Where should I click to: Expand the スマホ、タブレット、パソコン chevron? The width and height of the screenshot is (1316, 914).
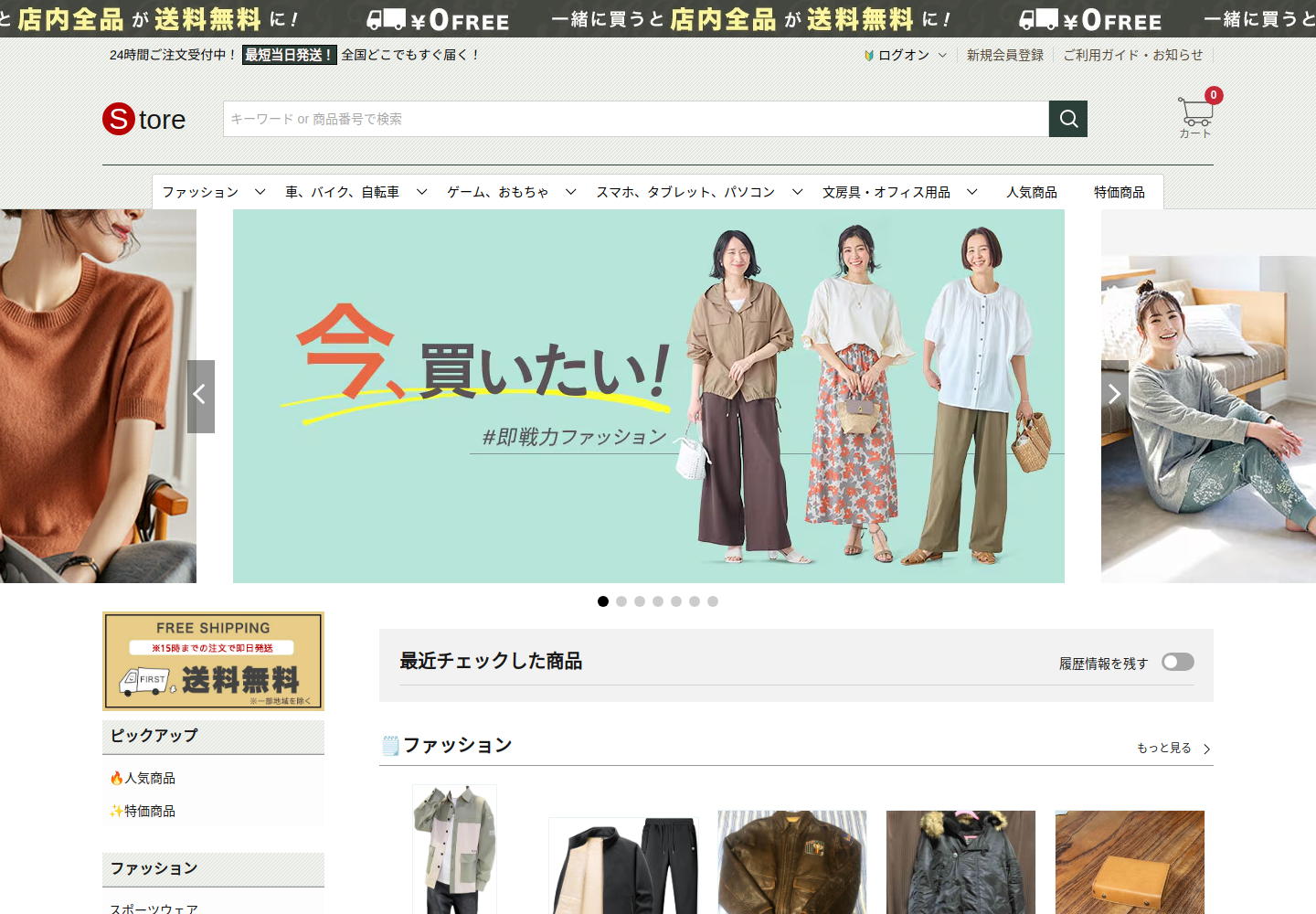coord(798,192)
